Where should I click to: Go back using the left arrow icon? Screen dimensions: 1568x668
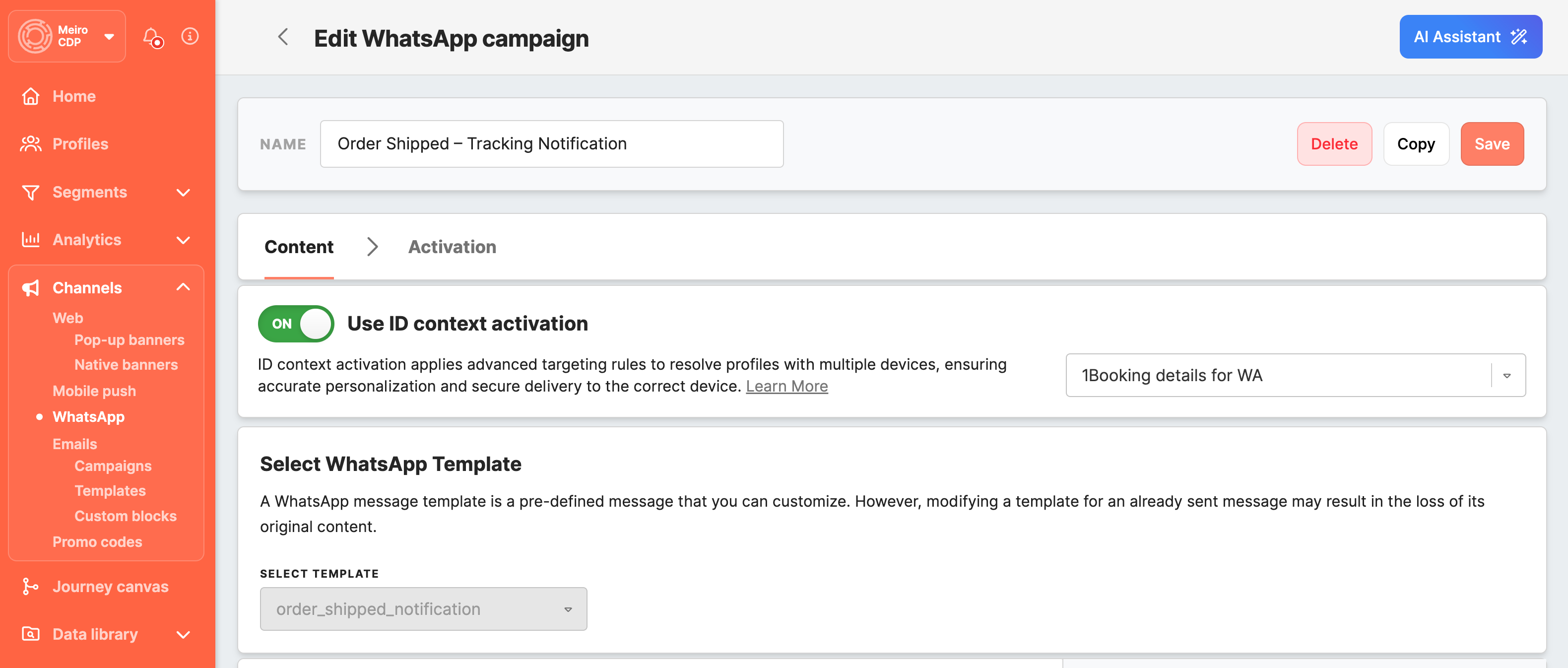tap(283, 37)
